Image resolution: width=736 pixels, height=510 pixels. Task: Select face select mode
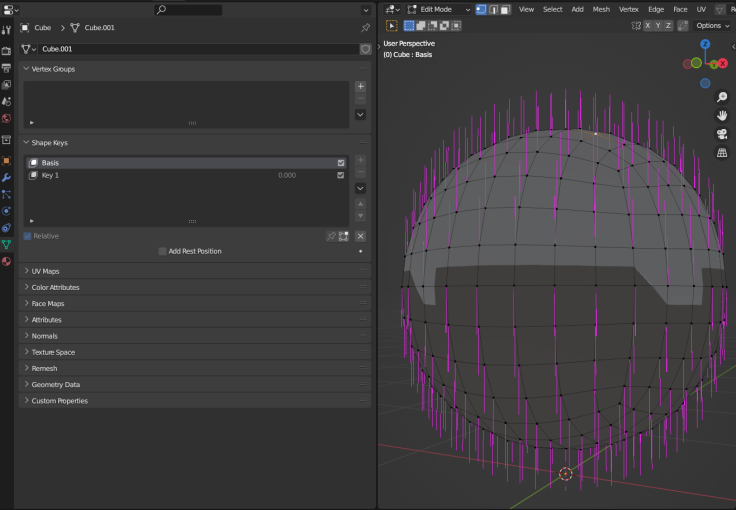click(x=505, y=9)
